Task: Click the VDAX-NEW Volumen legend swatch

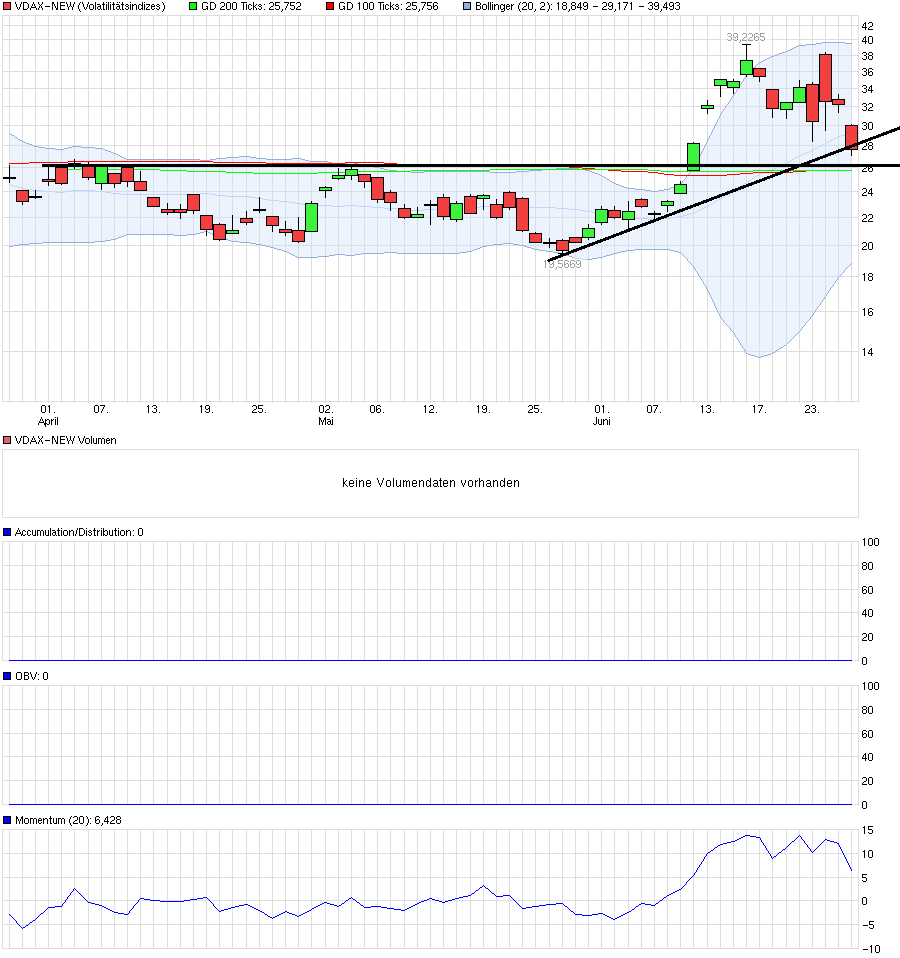Action: 7,440
